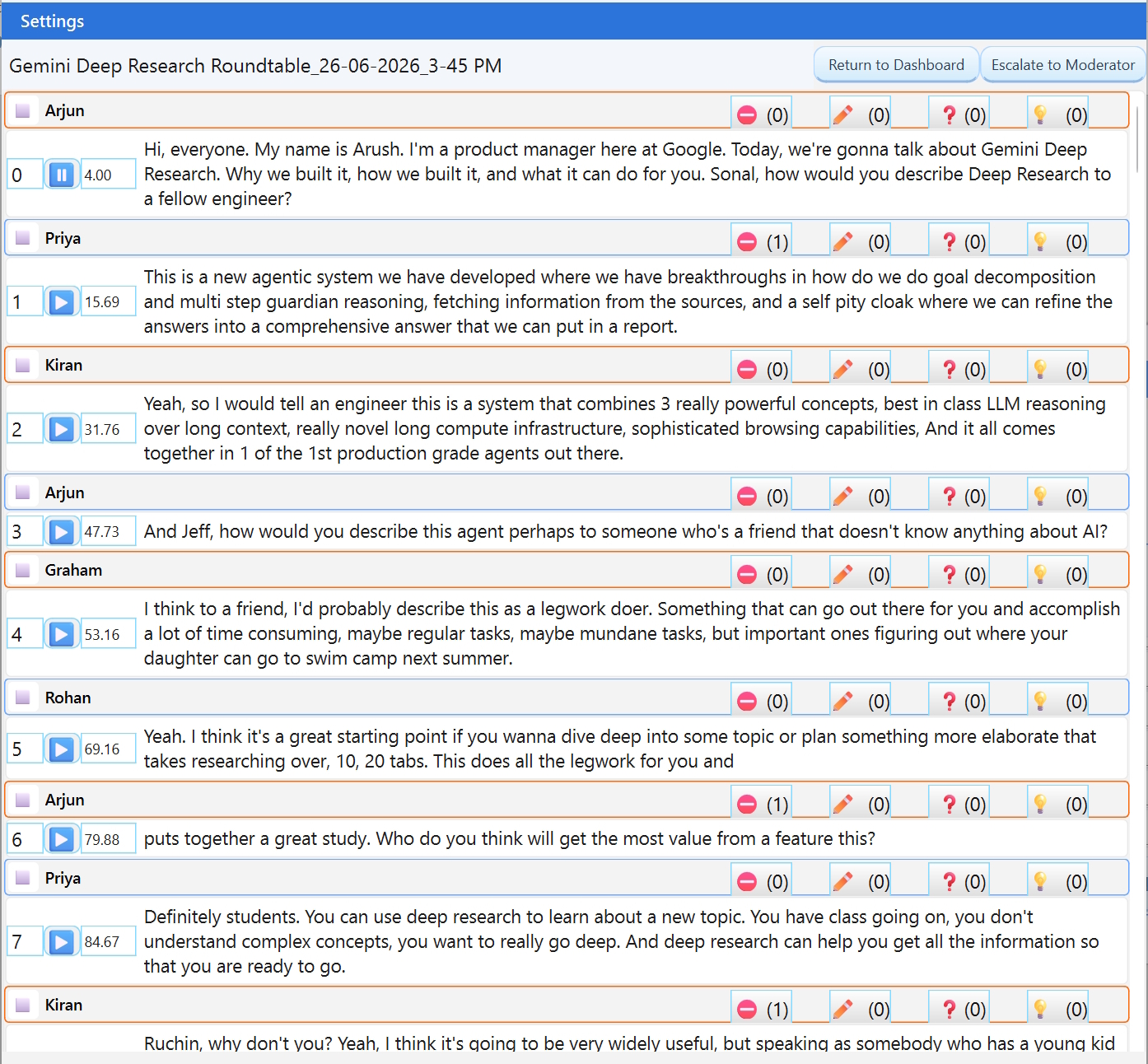Viewport: 1148px width, 1064px height.
Task: Click lightbulb icon on second Priya row
Action: 1040,881
